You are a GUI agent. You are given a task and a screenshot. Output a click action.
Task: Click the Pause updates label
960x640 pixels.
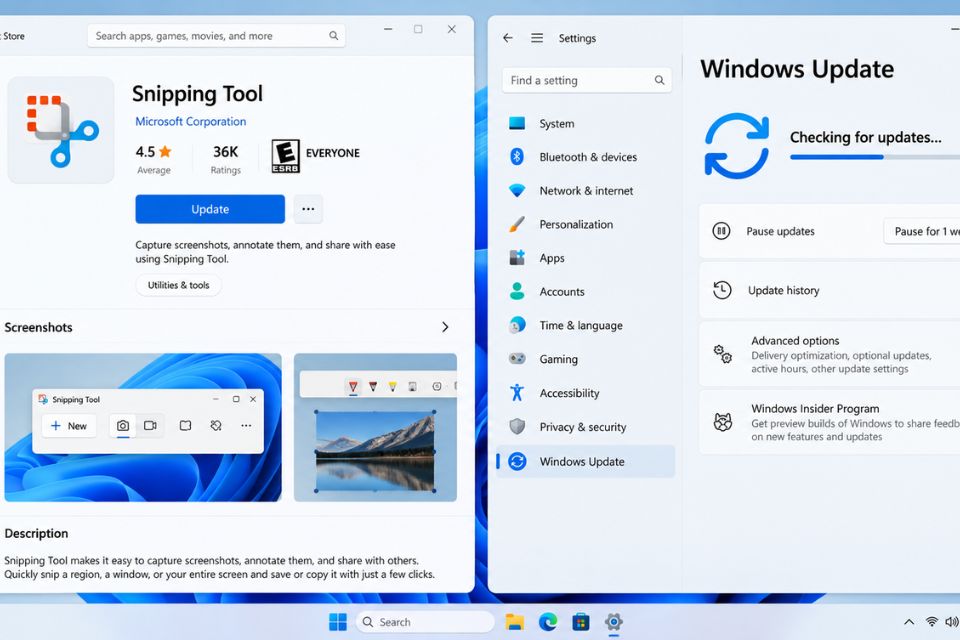click(780, 231)
